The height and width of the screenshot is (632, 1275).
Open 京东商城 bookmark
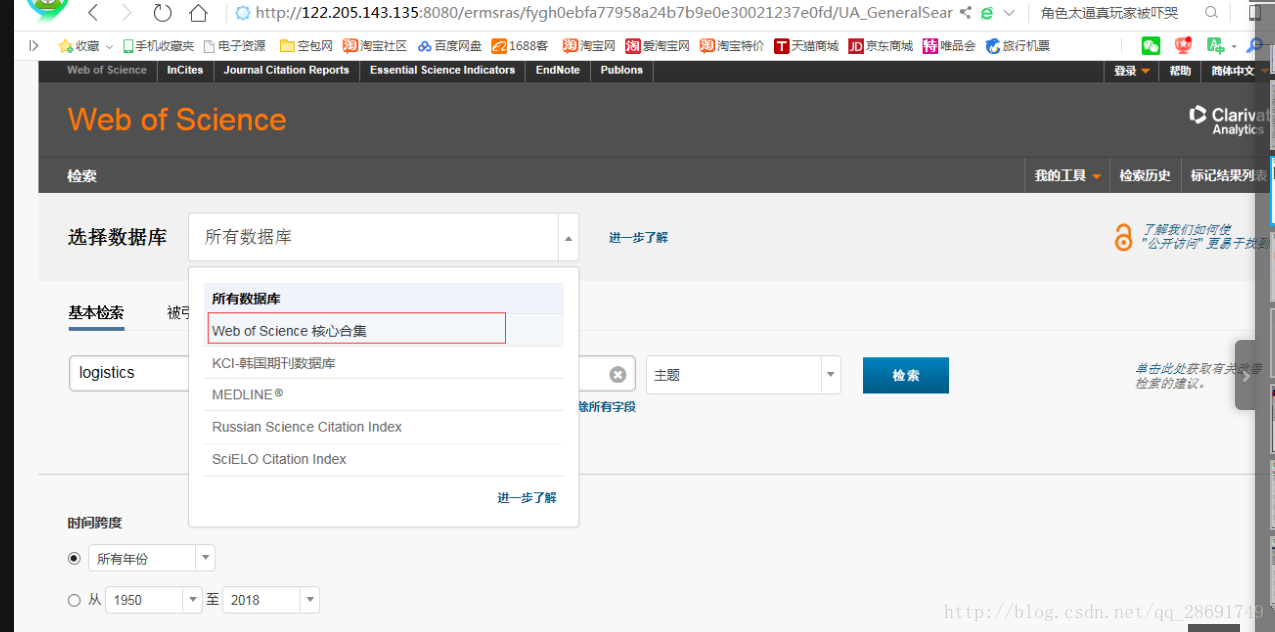pyautogui.click(x=881, y=46)
